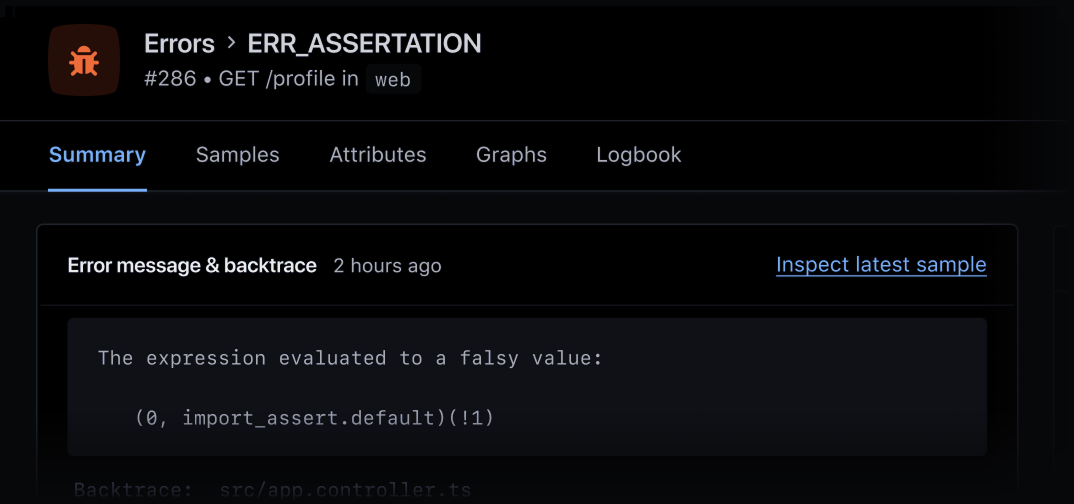1074x504 pixels.
Task: Click the breadcrumb chevron after Errors
Action: tap(232, 43)
